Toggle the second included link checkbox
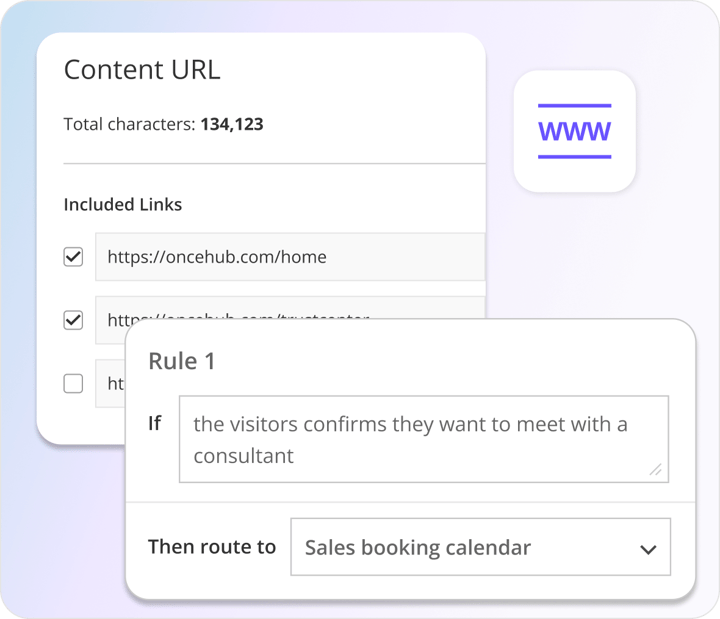 coord(73,320)
